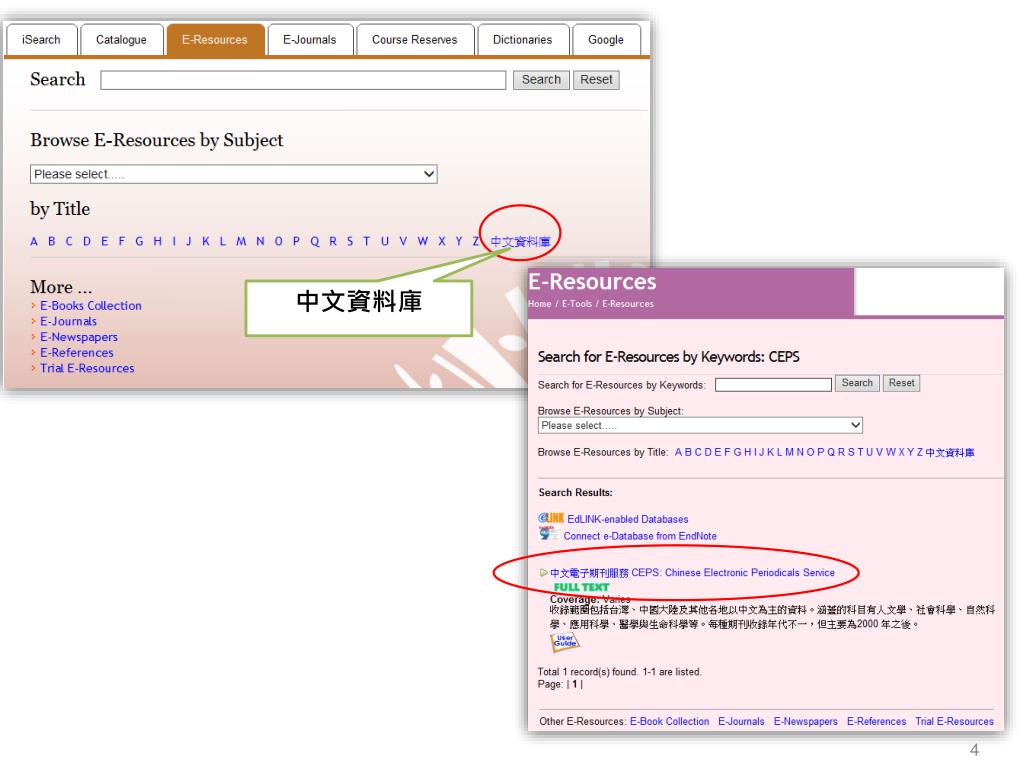This screenshot has width=1024, height=768.
Task: Click Home in the breadcrumb
Action: point(539,304)
